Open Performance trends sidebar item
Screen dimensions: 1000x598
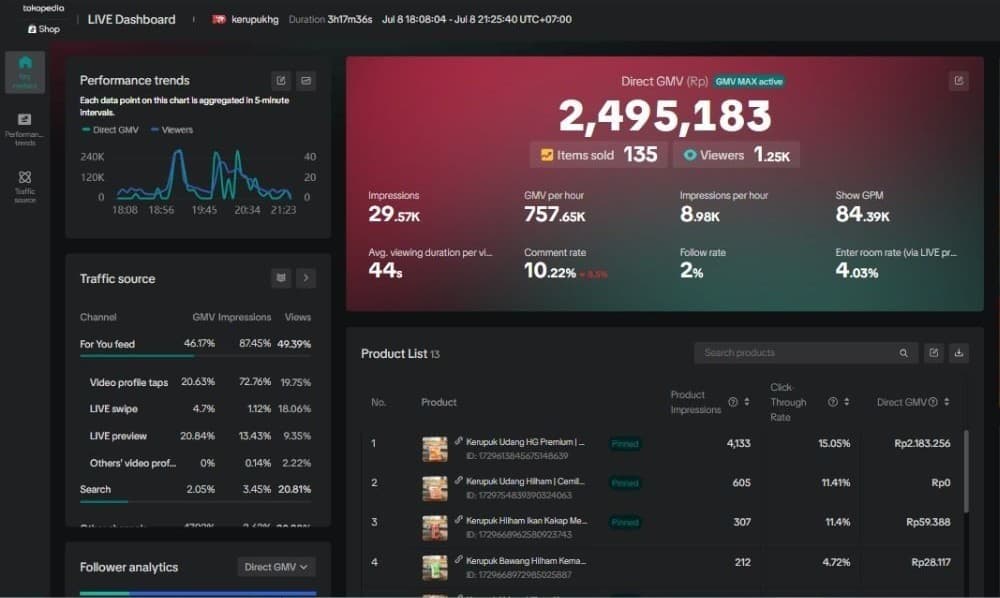tap(25, 129)
